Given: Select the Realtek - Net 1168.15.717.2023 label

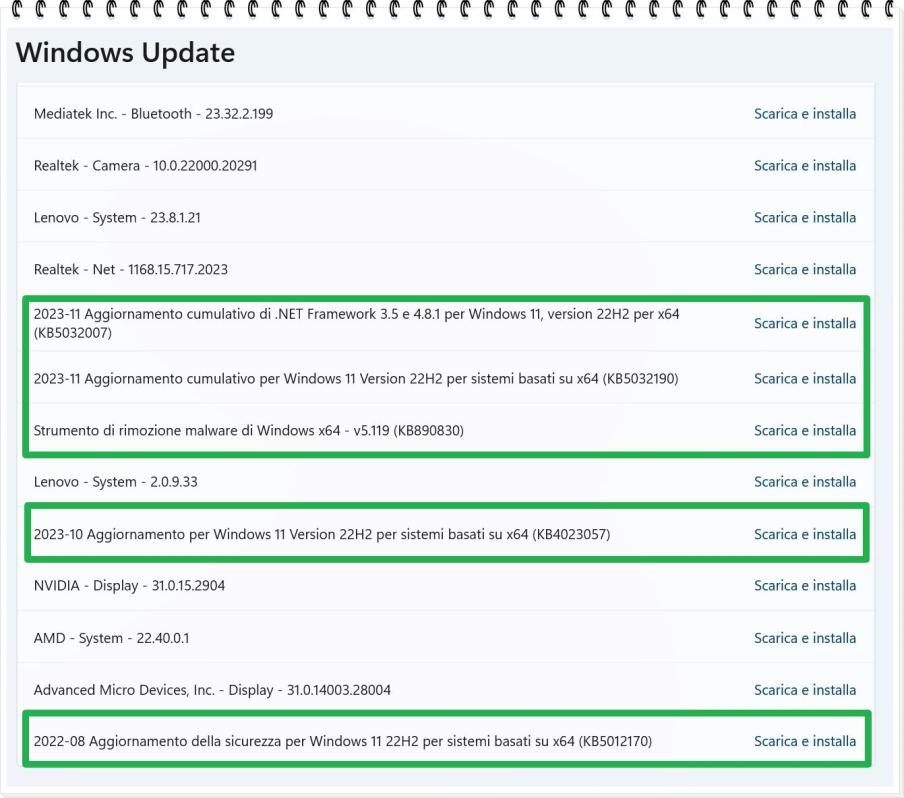Looking at the screenshot, I should (131, 270).
